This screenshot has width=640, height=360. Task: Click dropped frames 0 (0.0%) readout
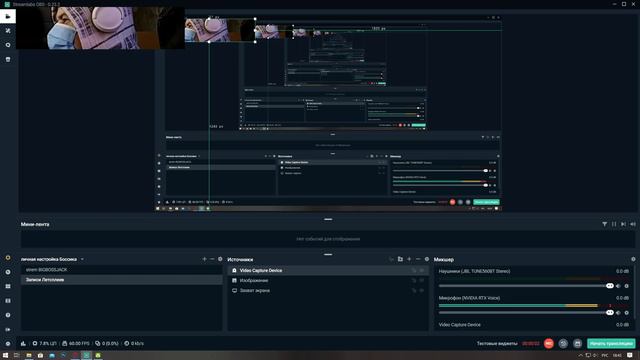click(107, 343)
